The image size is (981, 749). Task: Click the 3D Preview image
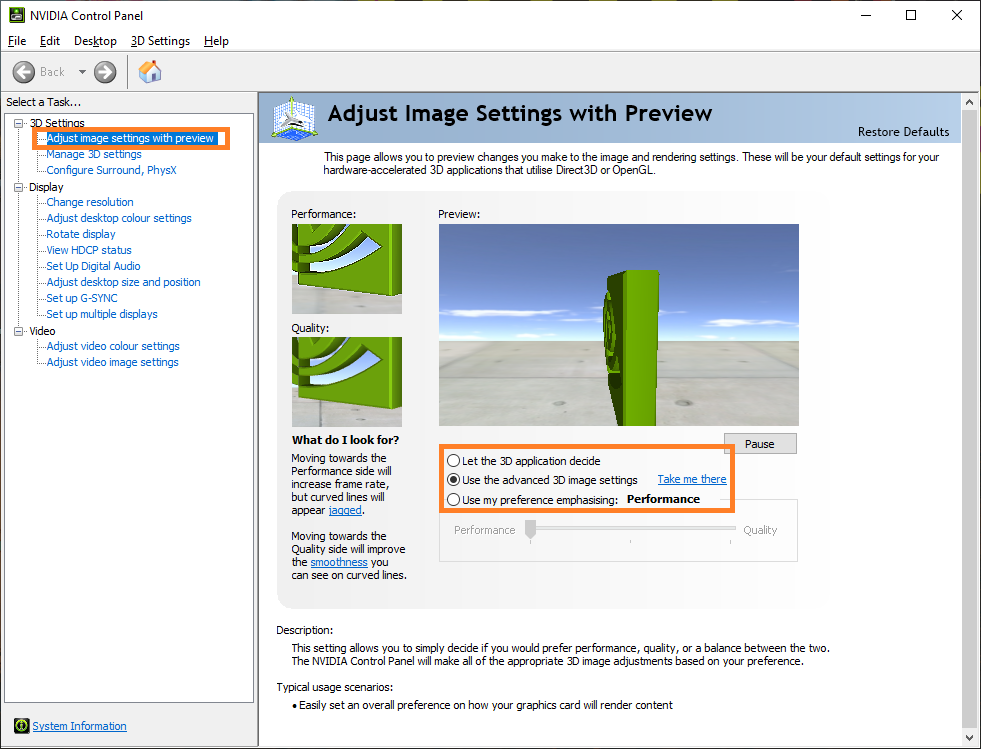tap(619, 325)
